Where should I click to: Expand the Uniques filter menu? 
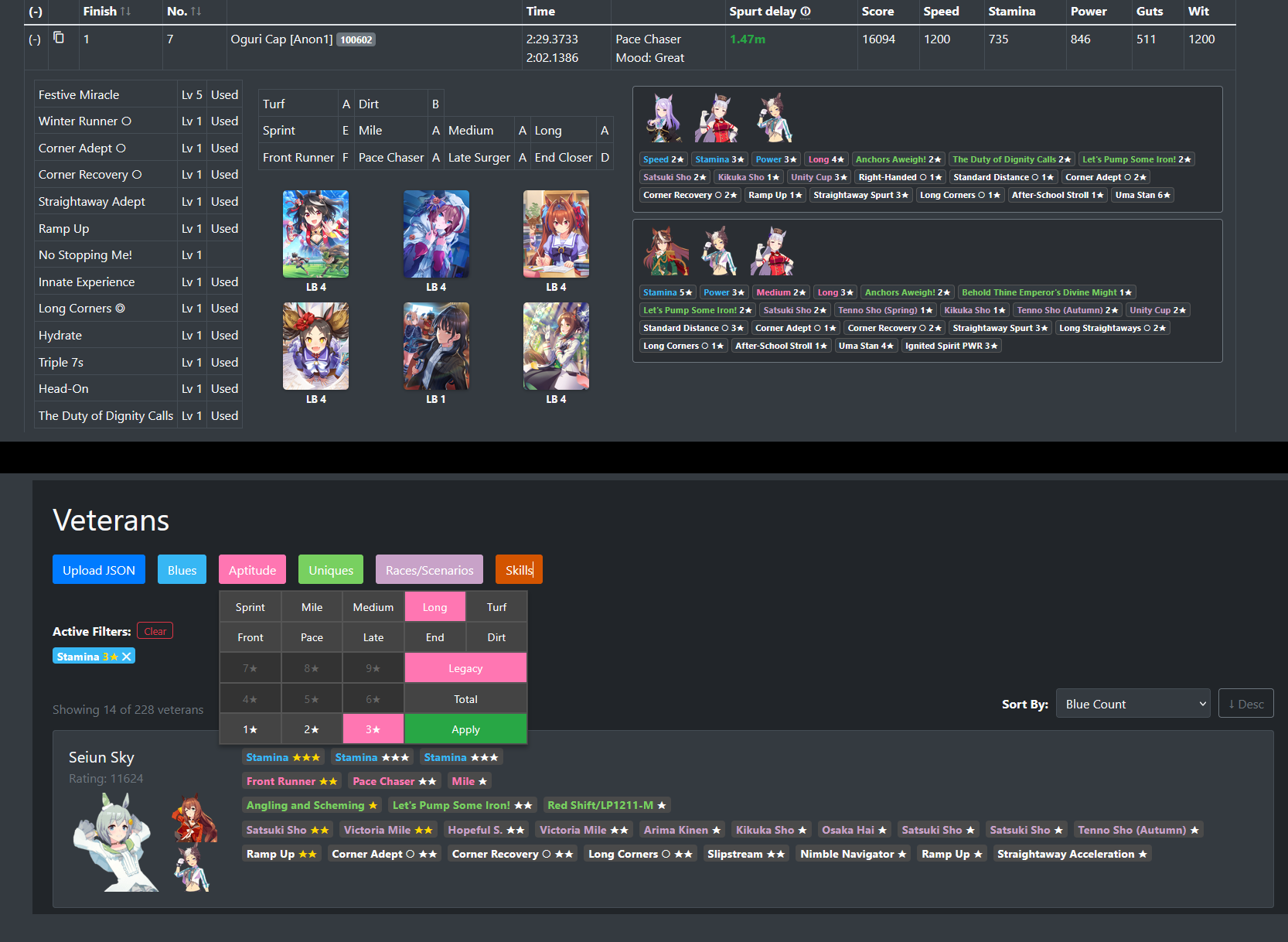point(331,570)
